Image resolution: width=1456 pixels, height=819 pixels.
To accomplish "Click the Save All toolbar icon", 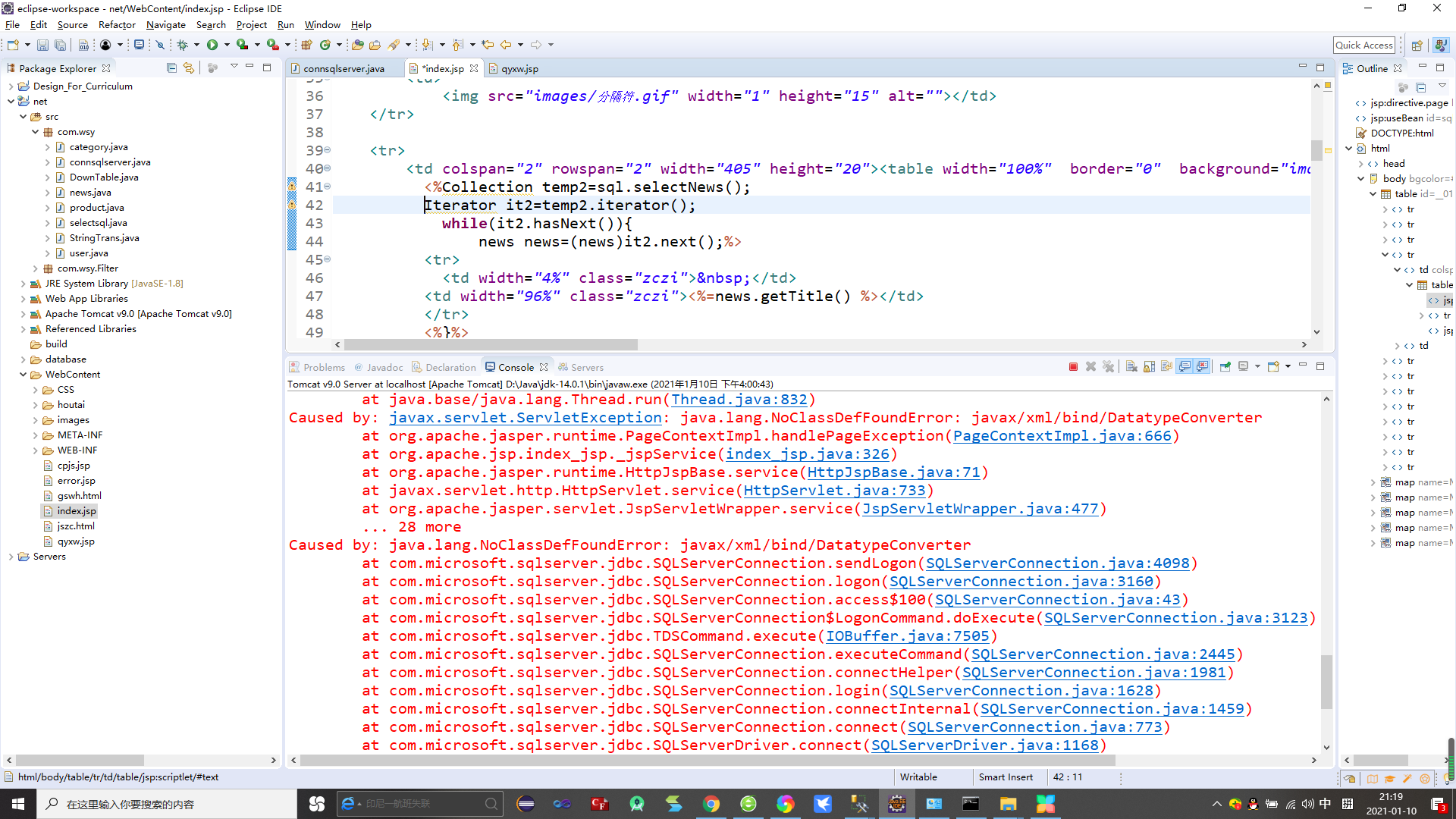I will [x=60, y=45].
